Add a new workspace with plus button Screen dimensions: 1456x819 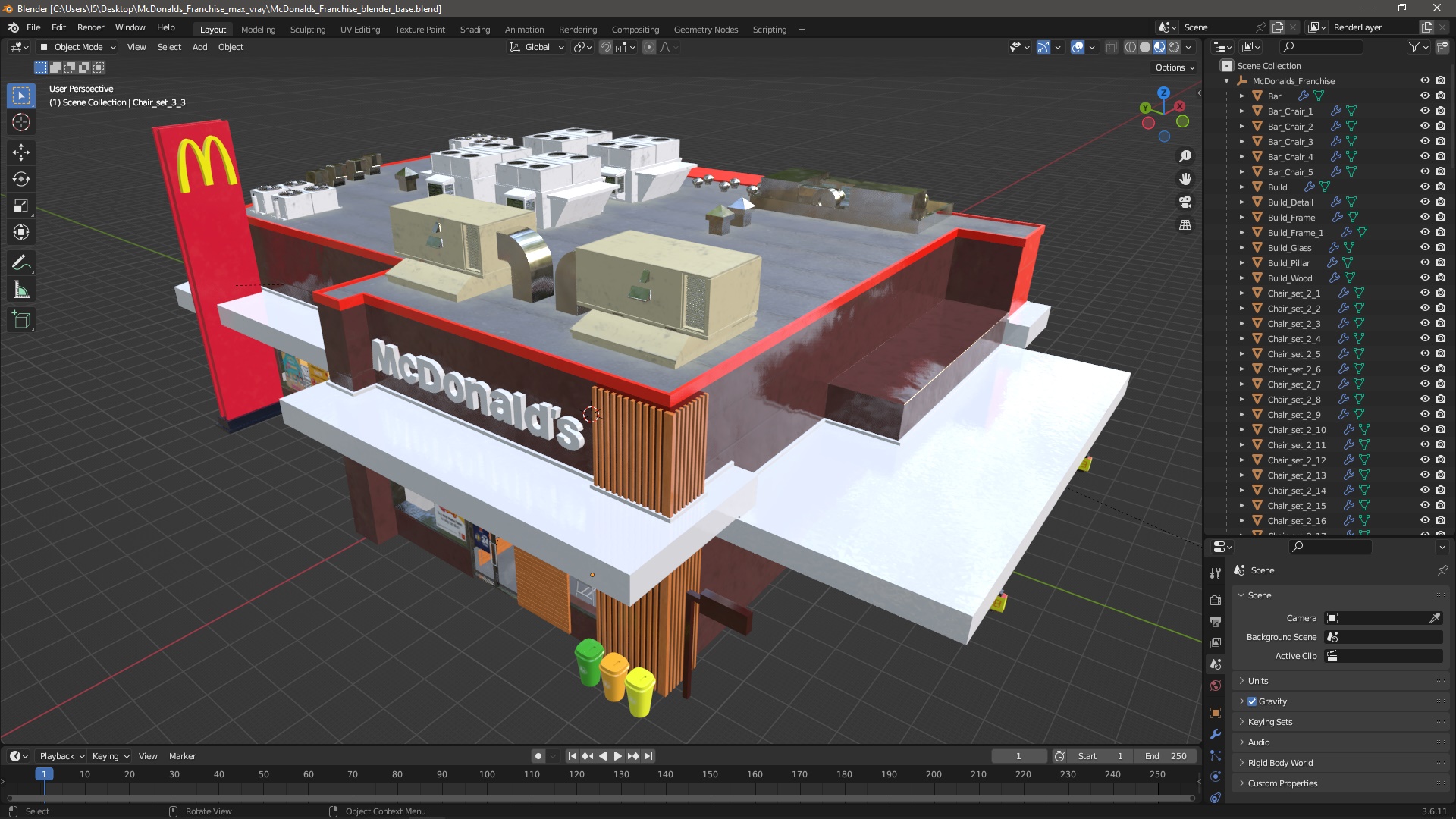(802, 30)
